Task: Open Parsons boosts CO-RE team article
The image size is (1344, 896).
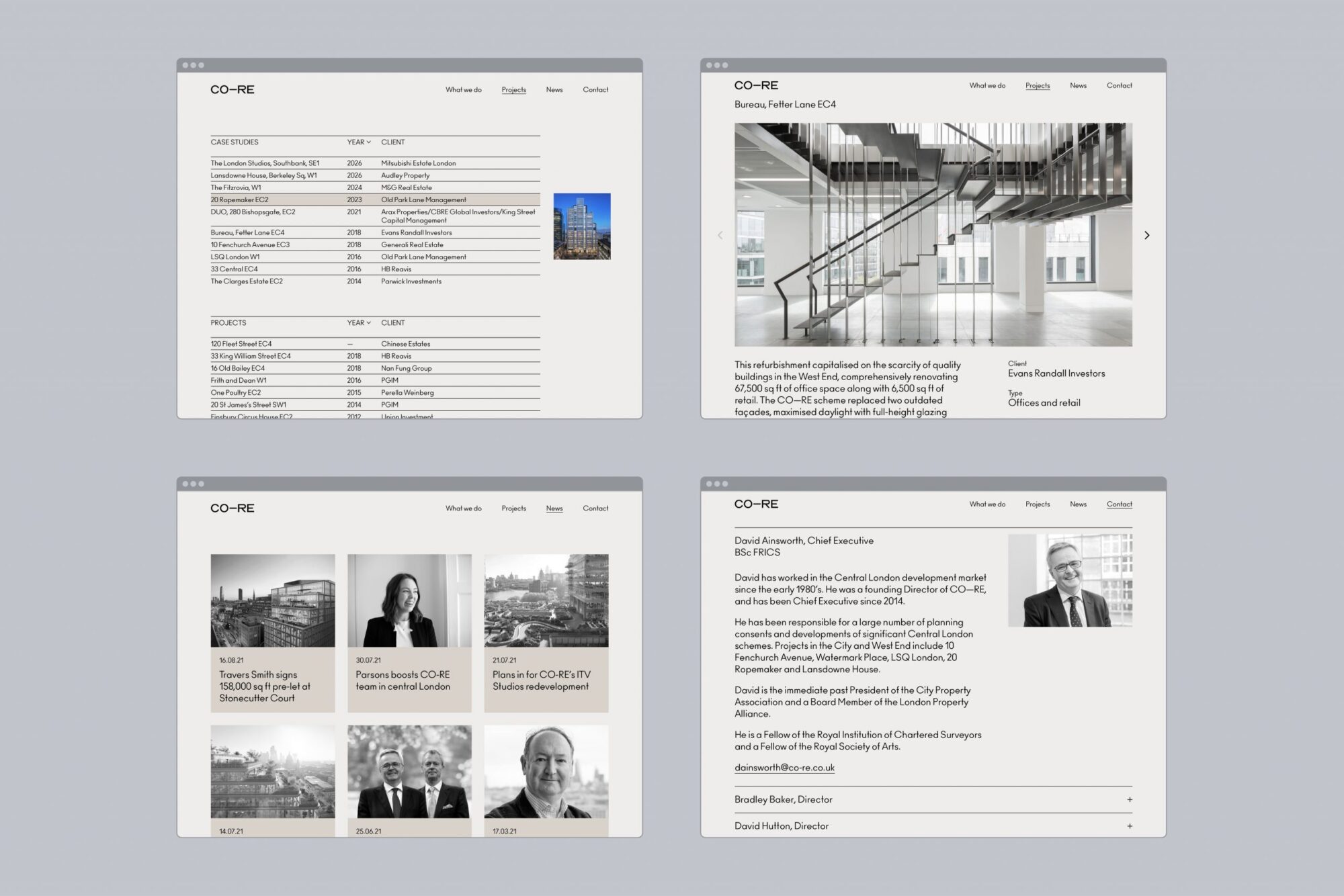Action: click(403, 680)
